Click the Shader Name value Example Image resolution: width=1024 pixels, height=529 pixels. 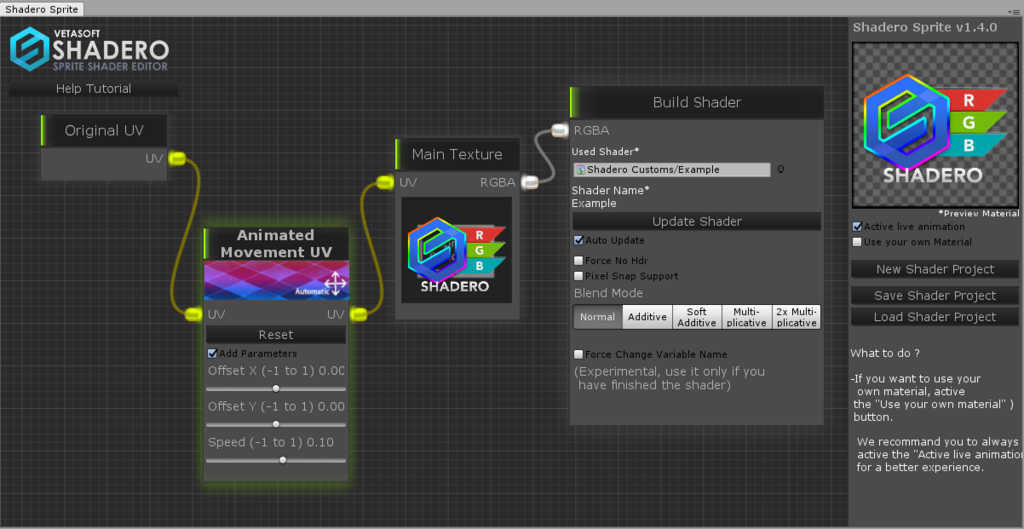(x=594, y=204)
